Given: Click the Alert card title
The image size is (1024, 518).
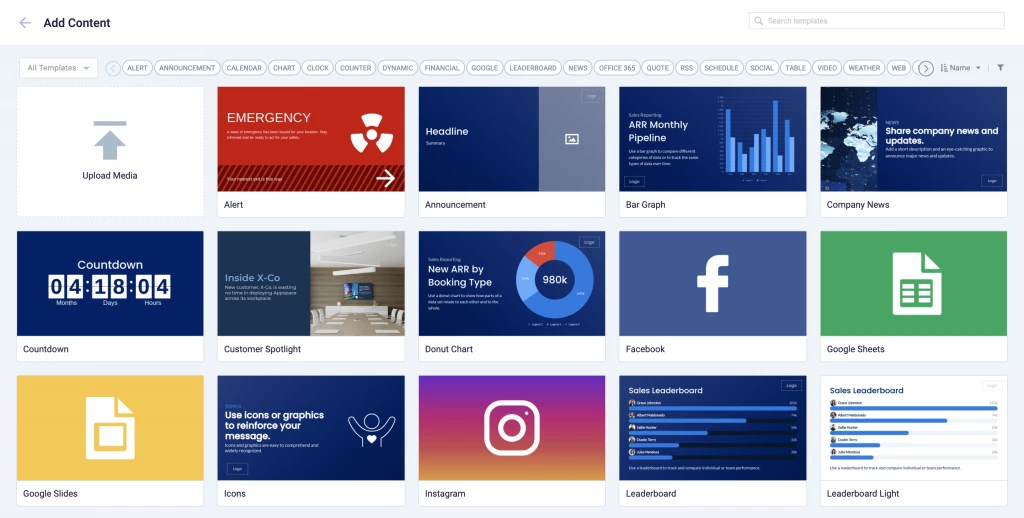Looking at the screenshot, I should click(x=233, y=204).
